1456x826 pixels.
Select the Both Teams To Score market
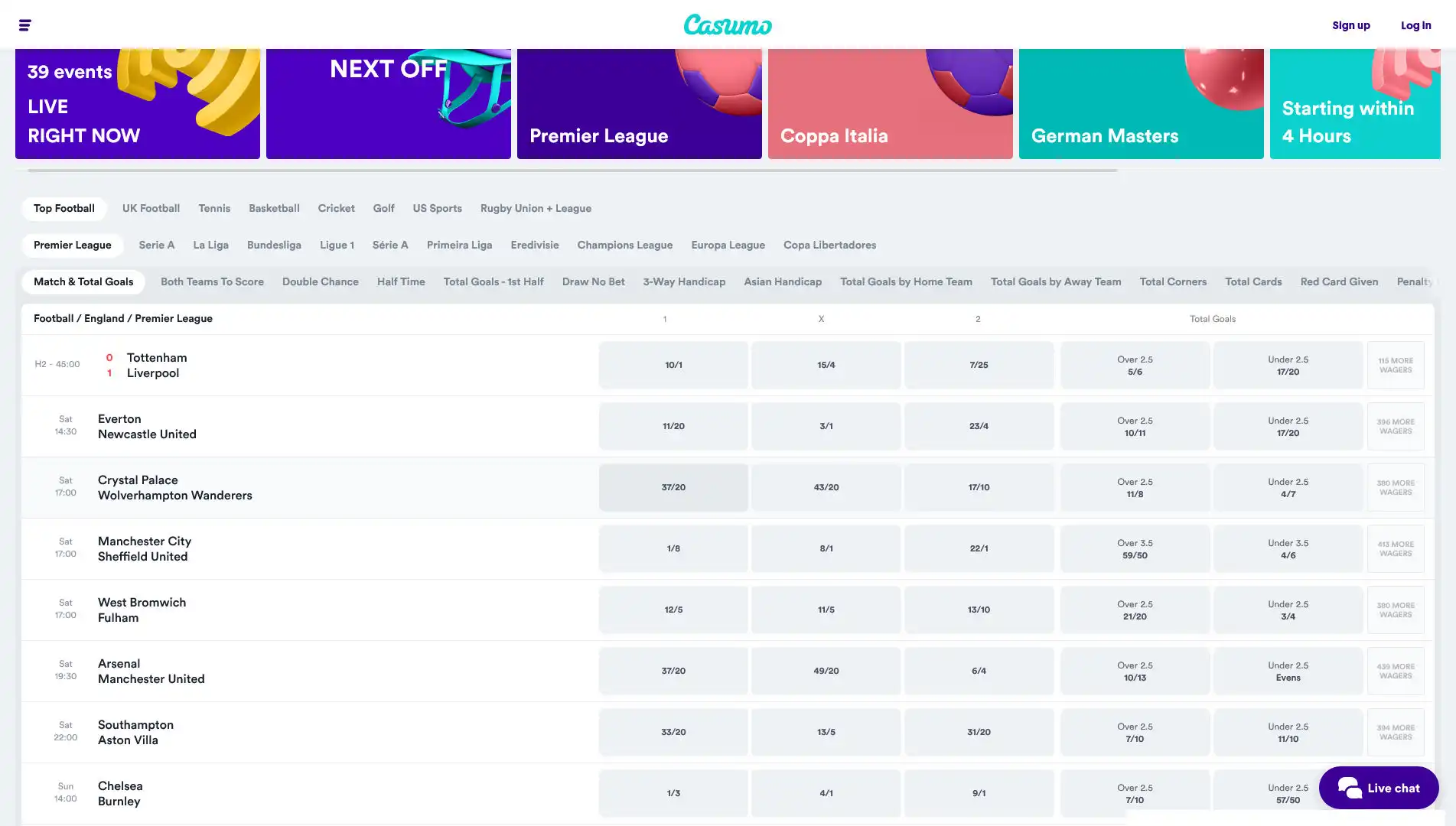pyautogui.click(x=212, y=281)
